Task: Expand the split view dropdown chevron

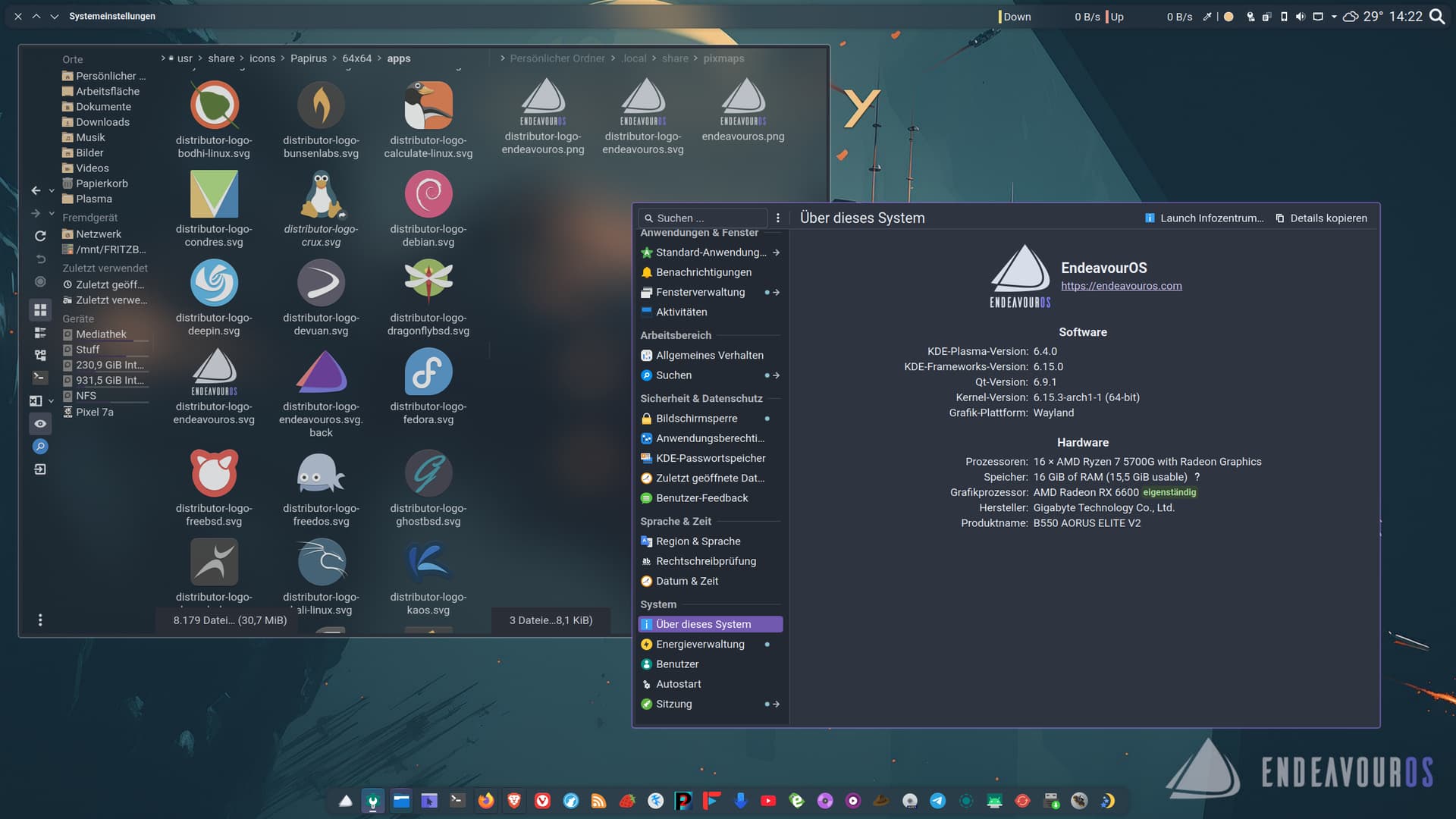Action: coord(52,401)
